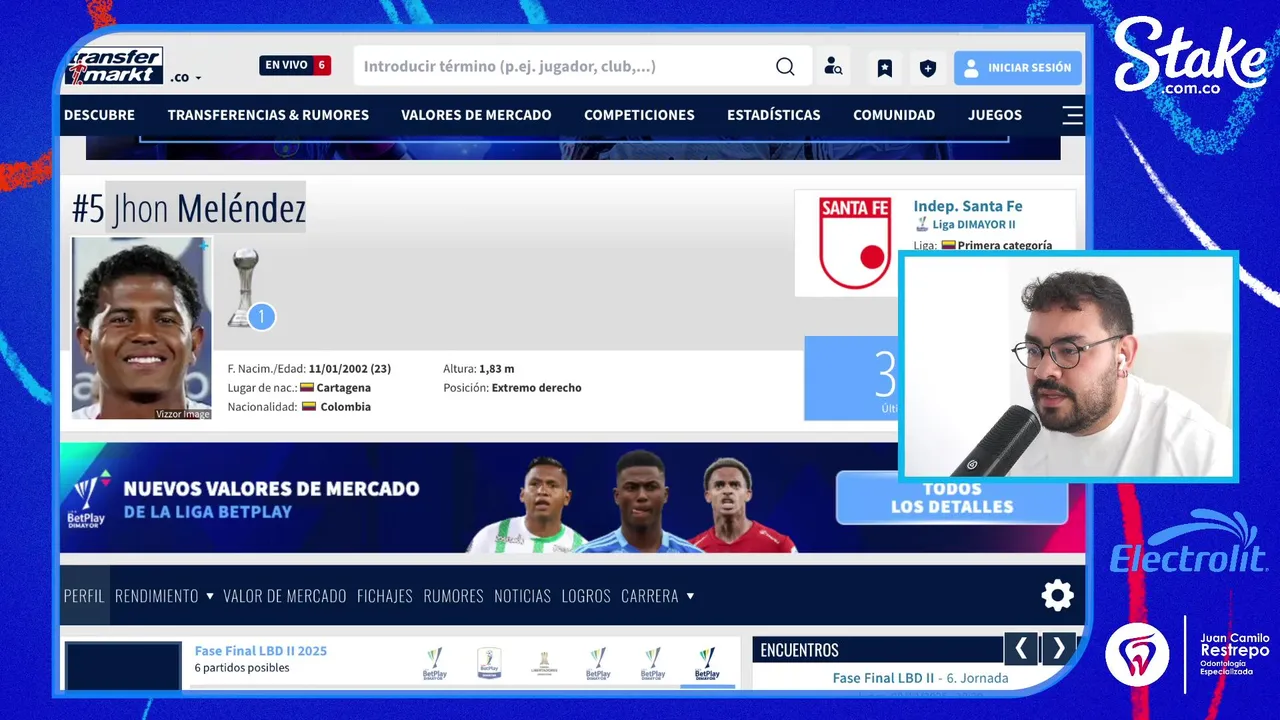Open the .co country domain dropdown

(x=186, y=77)
